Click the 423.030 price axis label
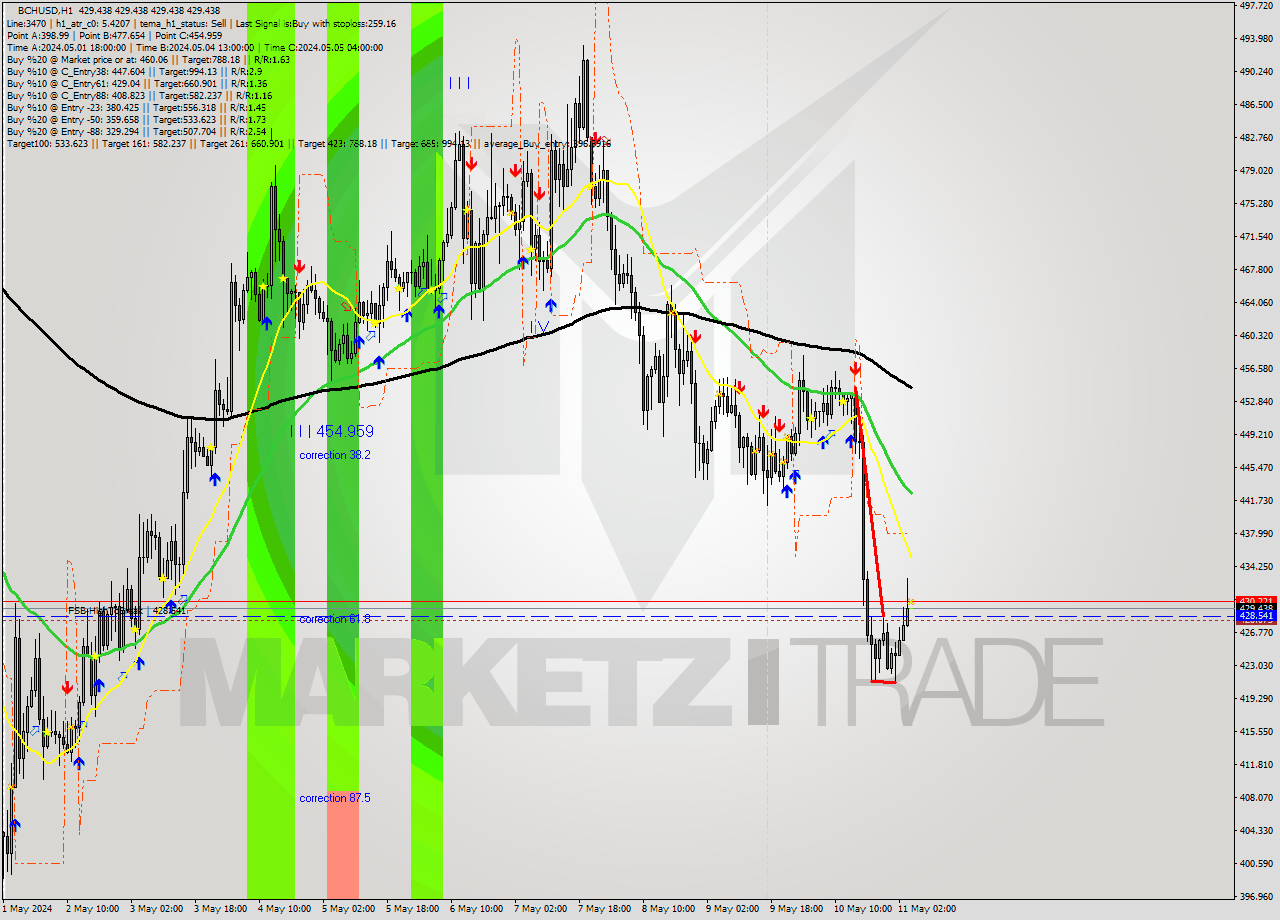This screenshot has width=1280, height=920. 1255,666
